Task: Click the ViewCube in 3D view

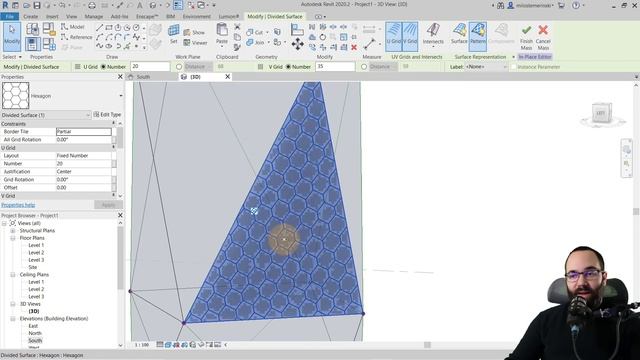Action: coord(601,113)
